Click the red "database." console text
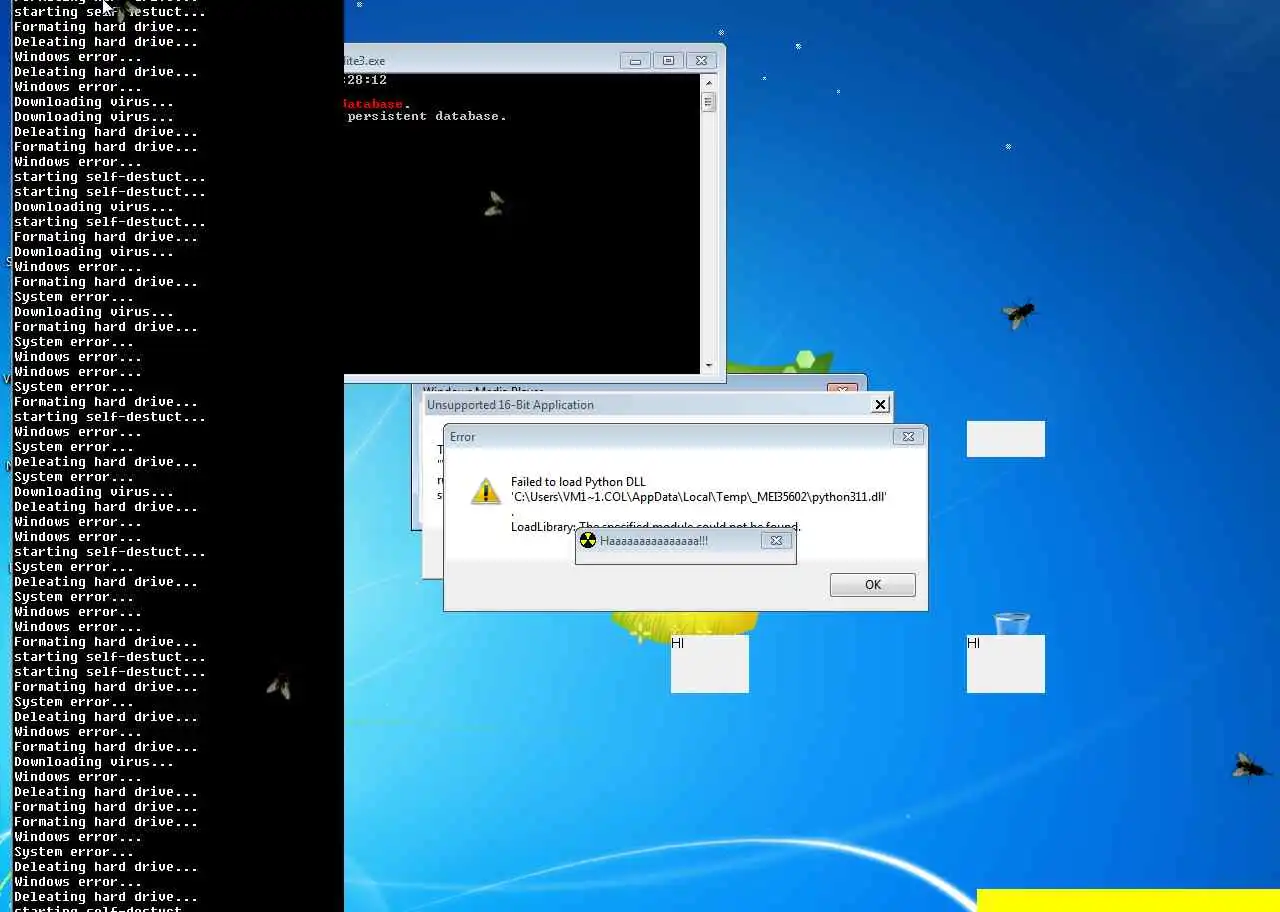Image resolution: width=1280 pixels, height=912 pixels. (x=376, y=104)
